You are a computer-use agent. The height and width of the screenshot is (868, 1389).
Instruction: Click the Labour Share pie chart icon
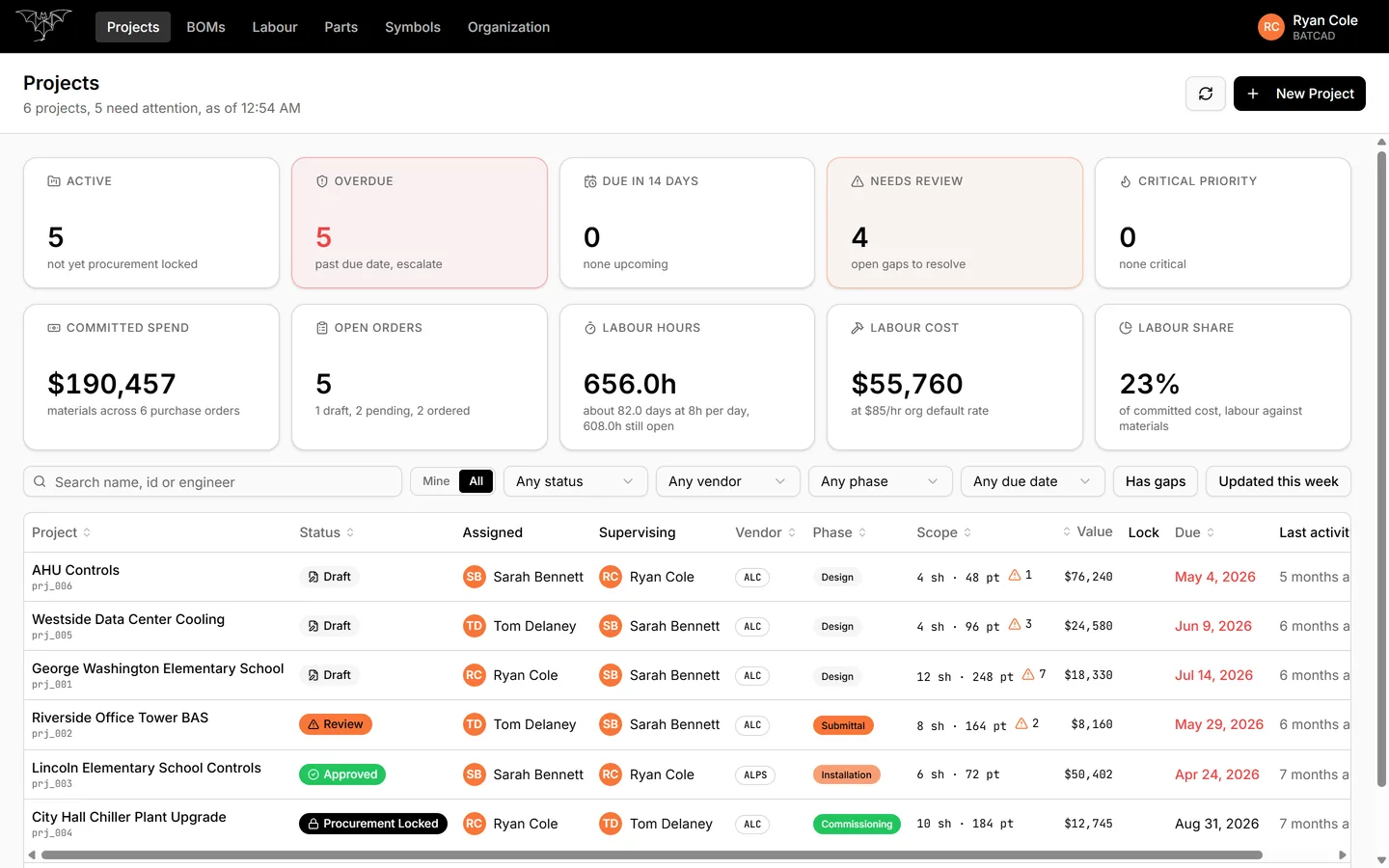1126,328
